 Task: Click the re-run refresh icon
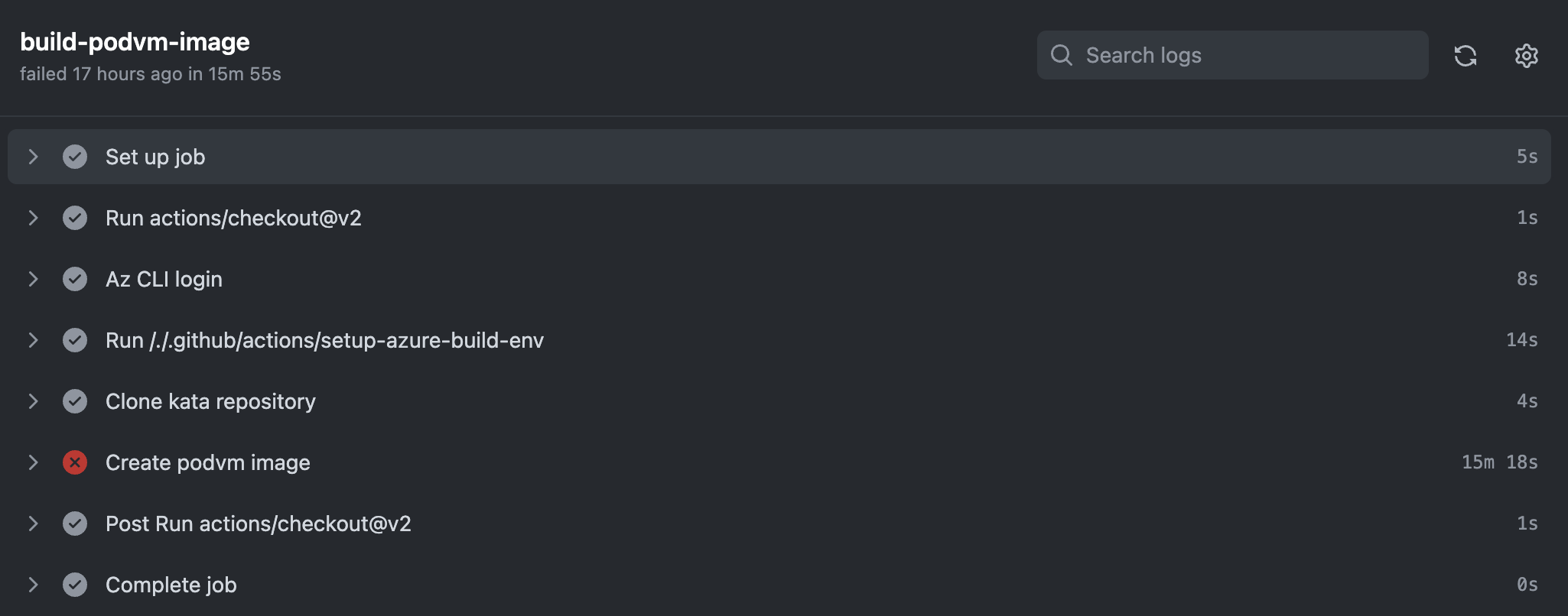(1466, 55)
